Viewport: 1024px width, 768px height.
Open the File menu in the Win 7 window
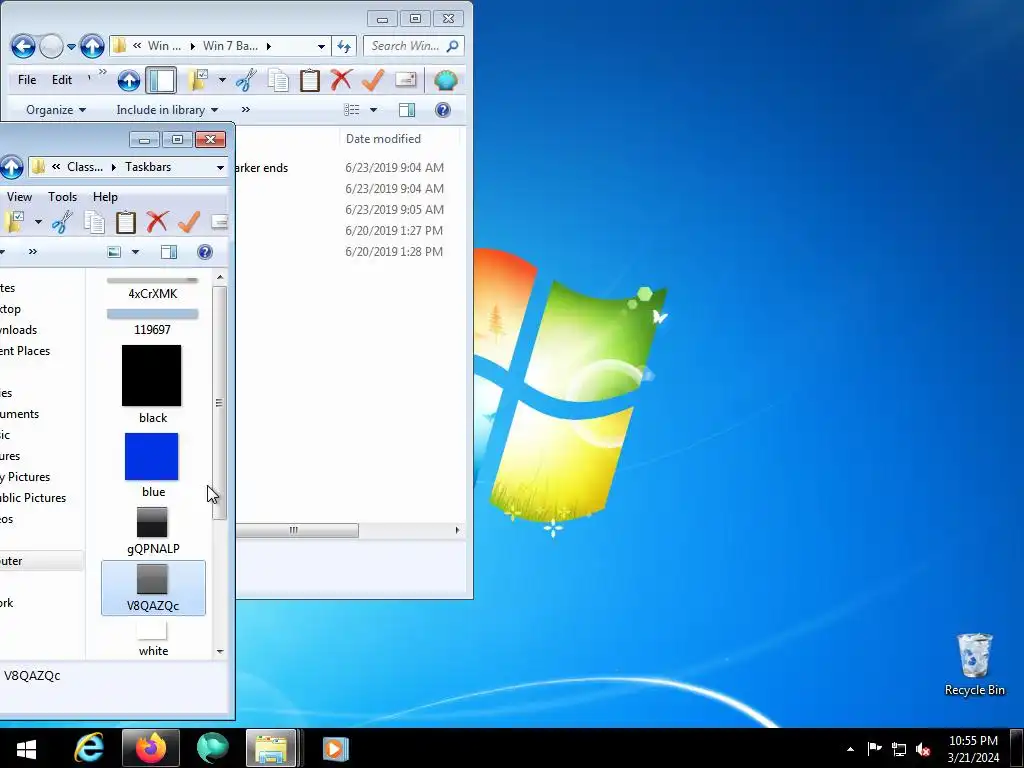(x=27, y=80)
